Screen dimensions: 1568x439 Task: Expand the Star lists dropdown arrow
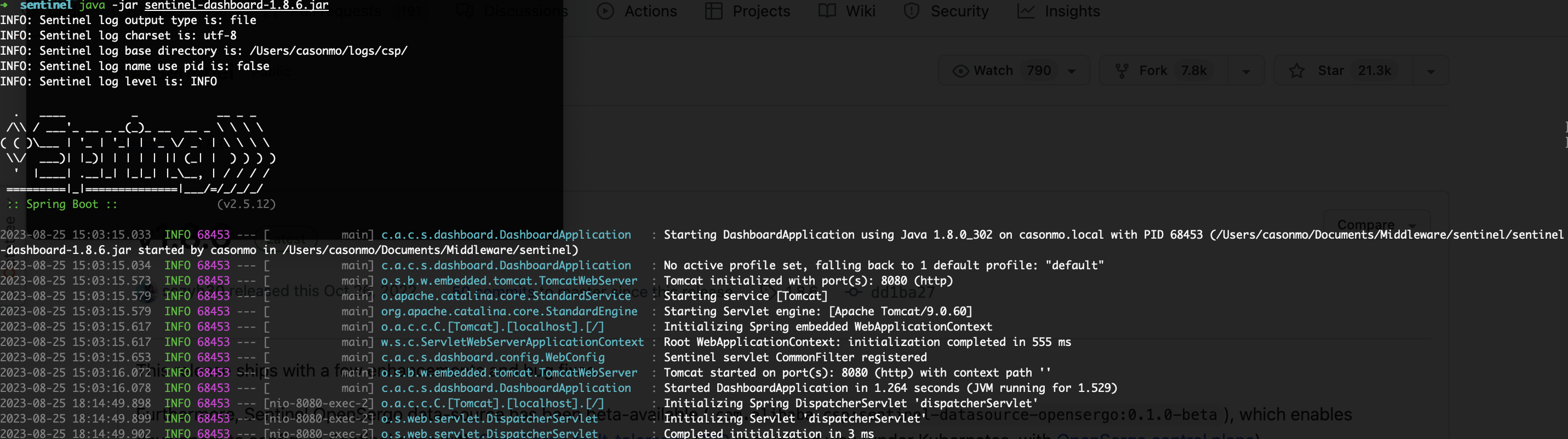1431,71
